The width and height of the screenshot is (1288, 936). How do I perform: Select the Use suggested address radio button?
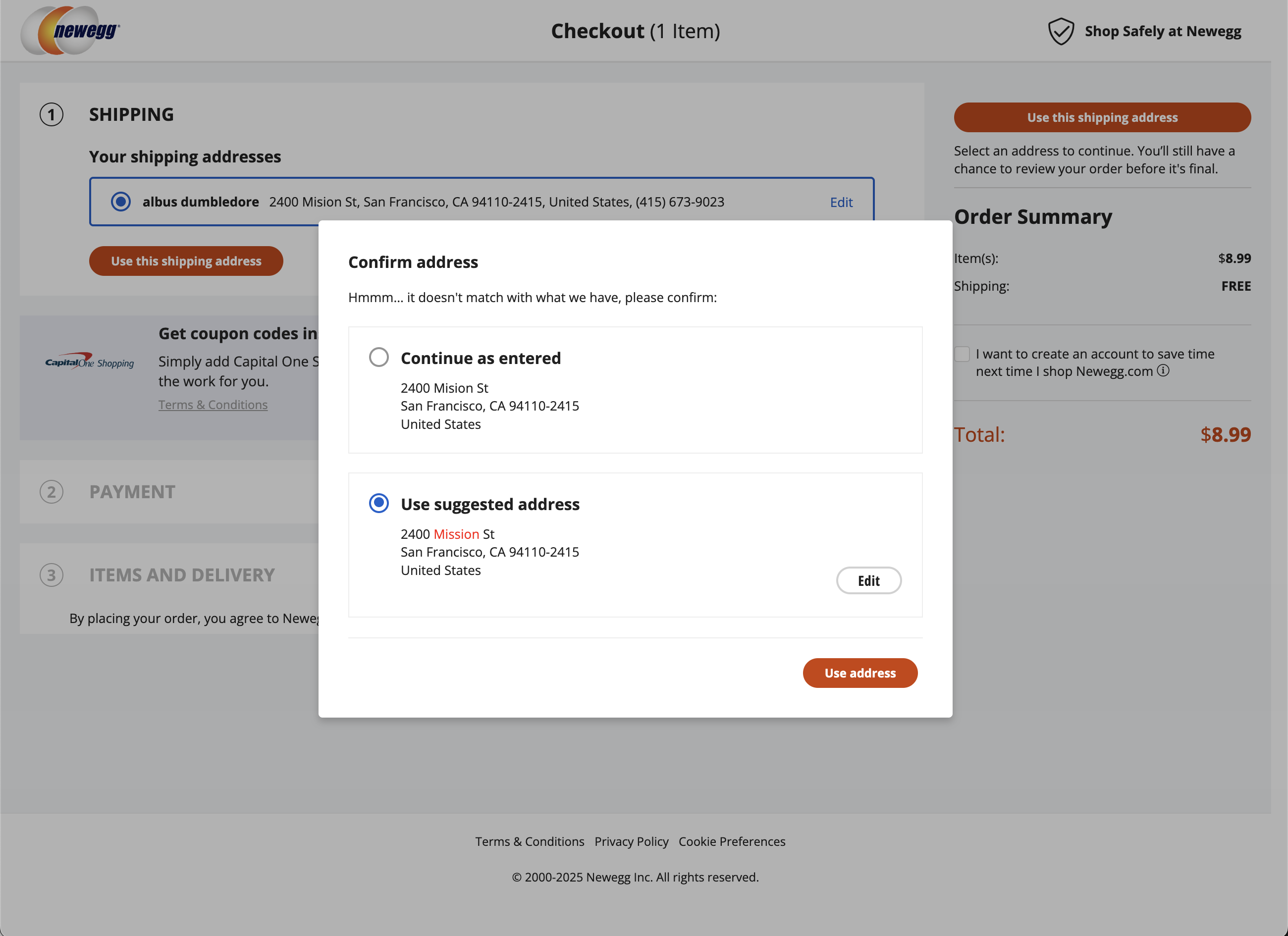point(379,504)
